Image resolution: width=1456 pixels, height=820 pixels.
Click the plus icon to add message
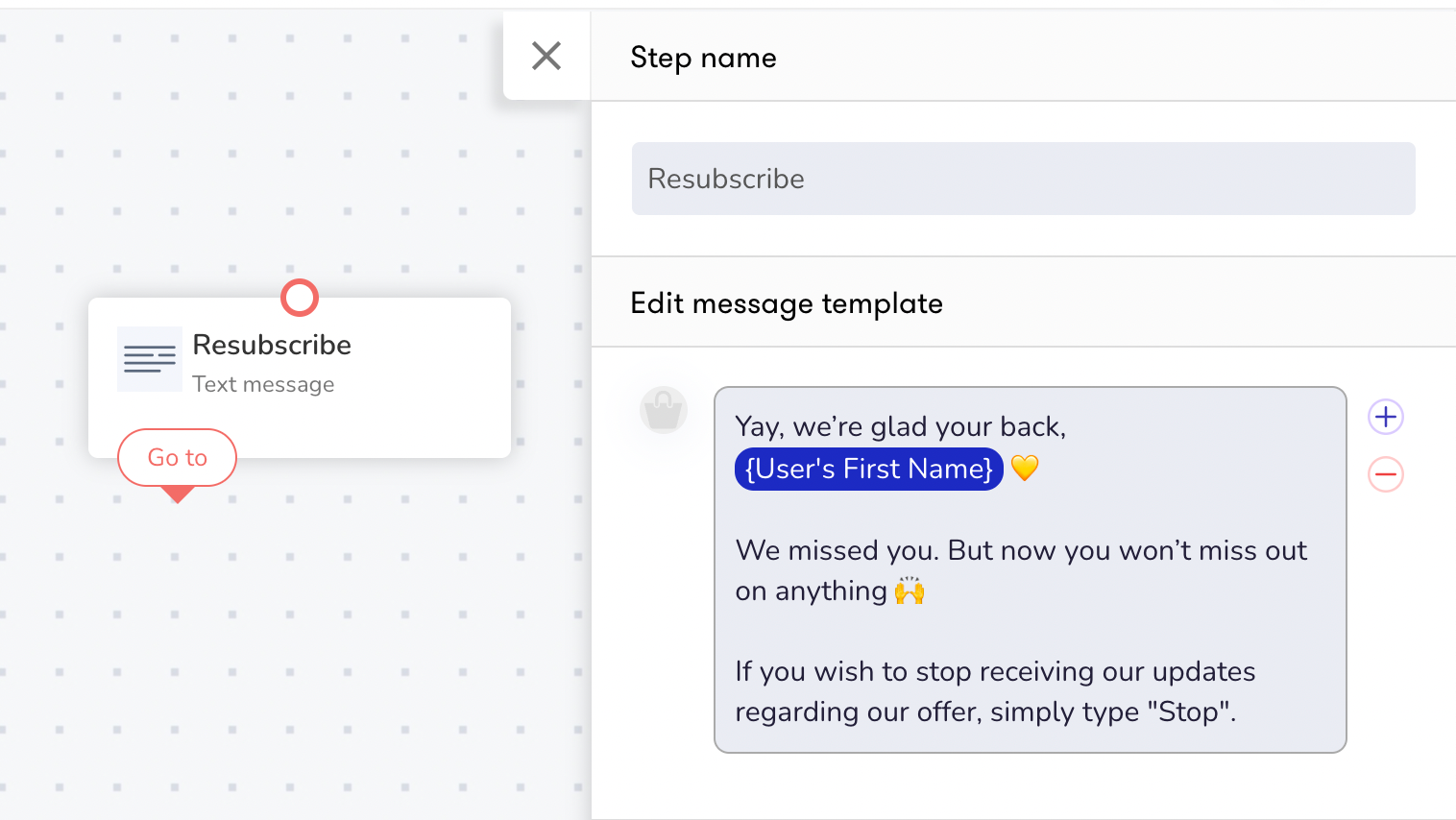[1386, 417]
